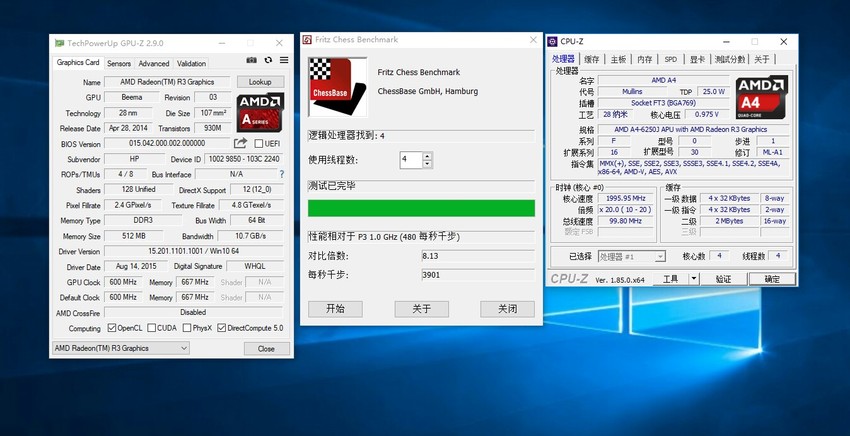Click the Release Date value Apr 28, 2014
The height and width of the screenshot is (436, 850).
point(127,128)
